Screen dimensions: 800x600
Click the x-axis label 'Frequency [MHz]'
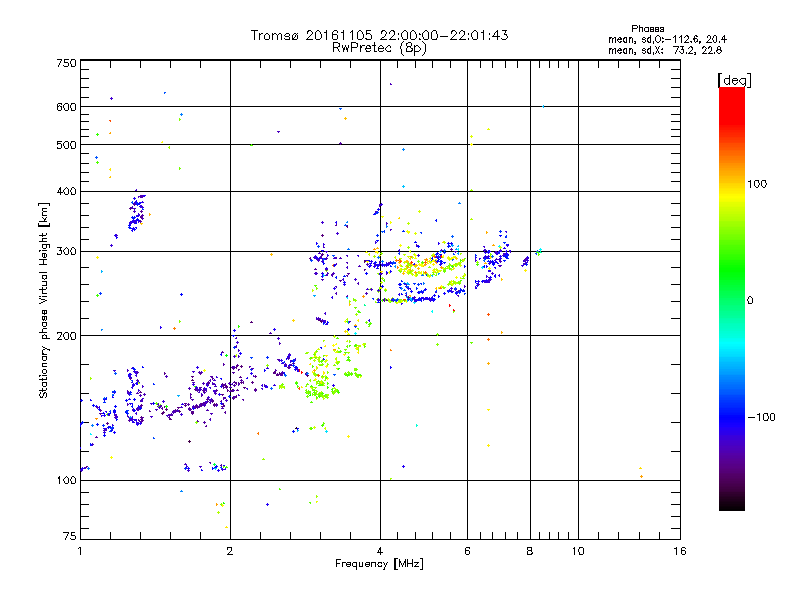click(x=379, y=564)
